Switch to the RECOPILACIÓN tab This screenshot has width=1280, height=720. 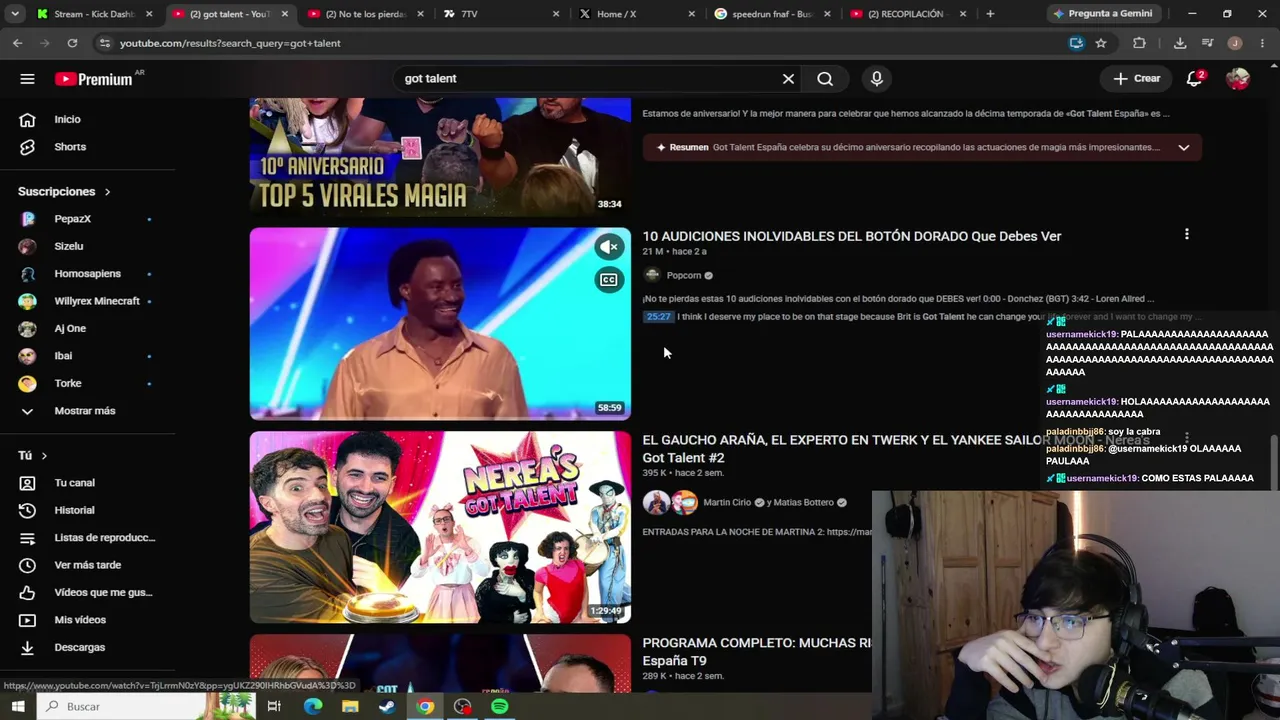click(x=905, y=14)
